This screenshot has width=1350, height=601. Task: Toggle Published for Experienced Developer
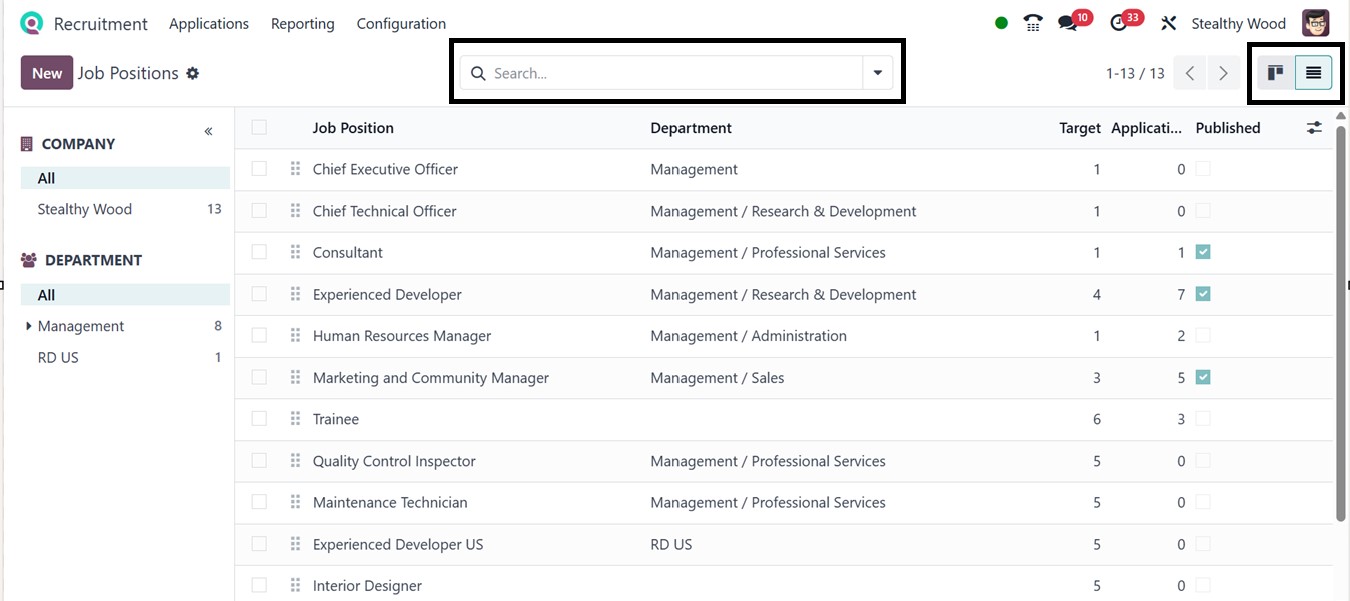1203,294
